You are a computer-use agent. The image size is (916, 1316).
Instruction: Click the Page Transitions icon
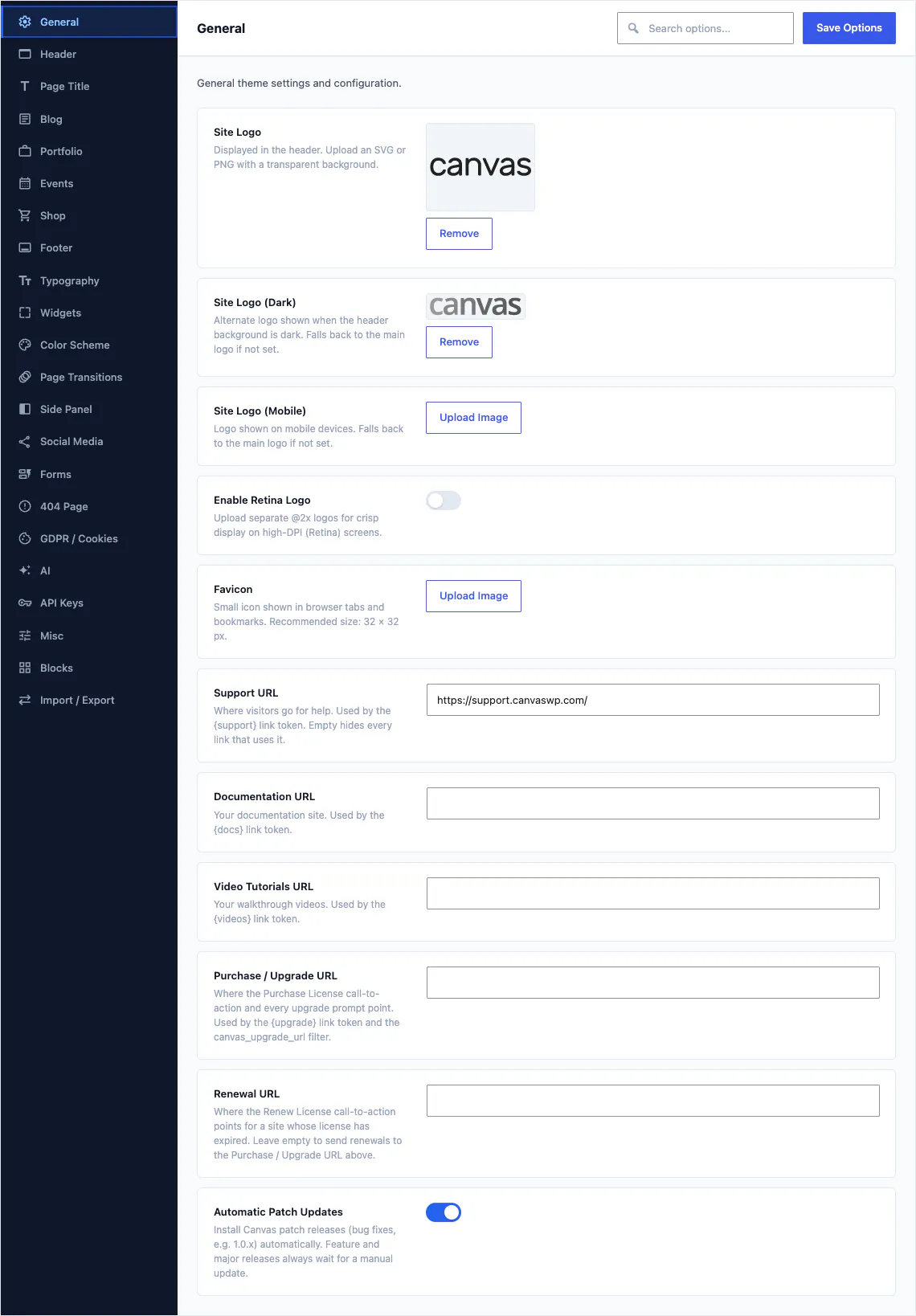25,377
